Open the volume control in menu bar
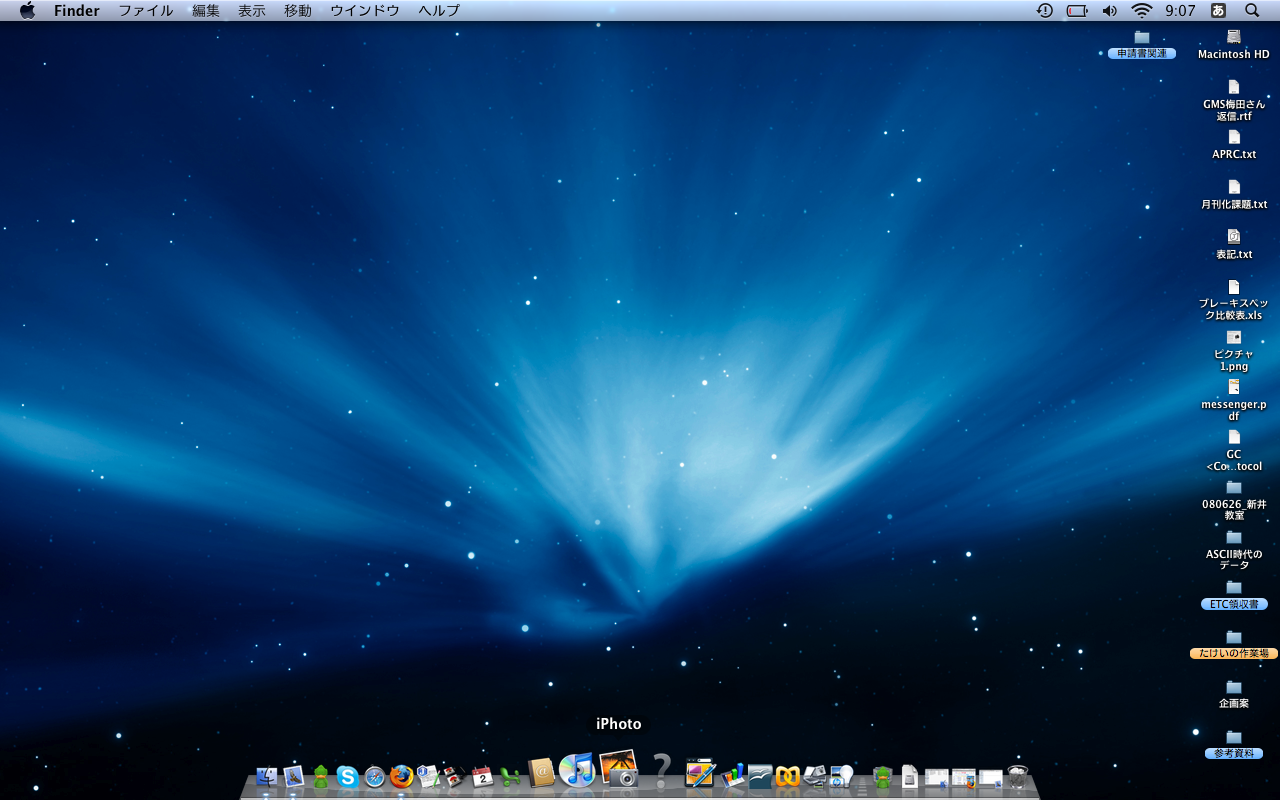 point(1110,10)
